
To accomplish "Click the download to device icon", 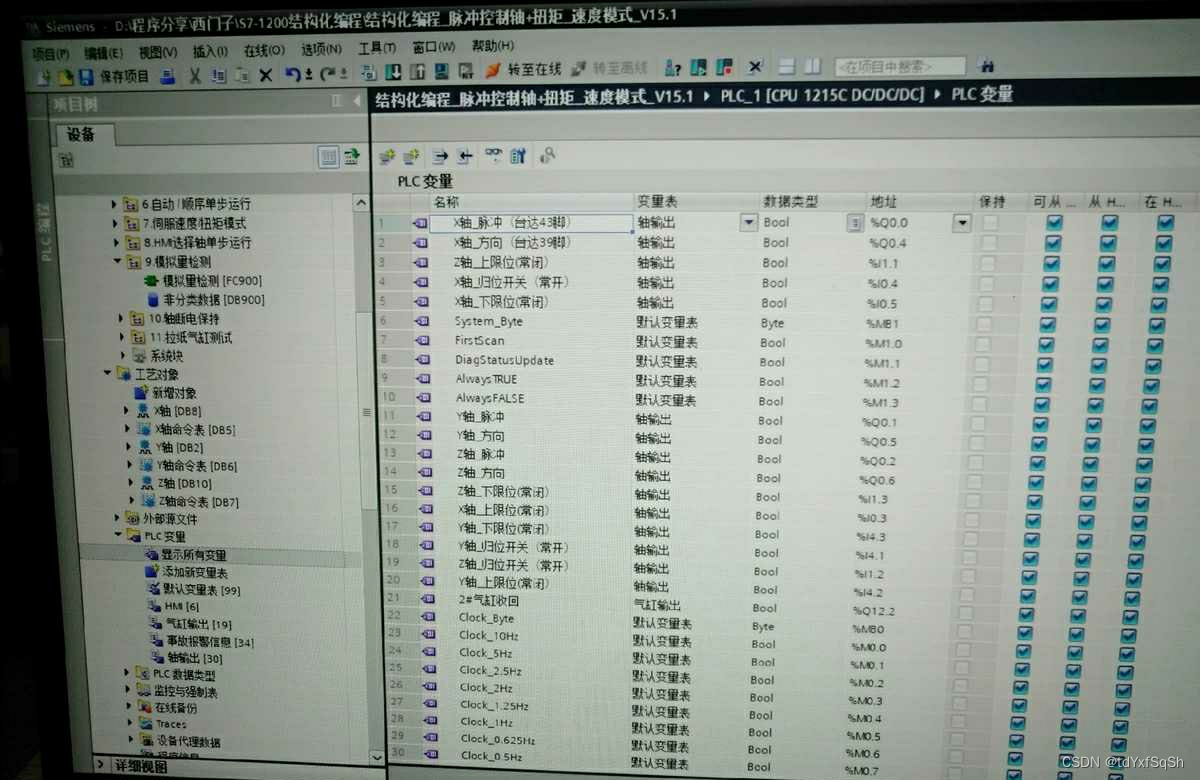I will coord(393,72).
